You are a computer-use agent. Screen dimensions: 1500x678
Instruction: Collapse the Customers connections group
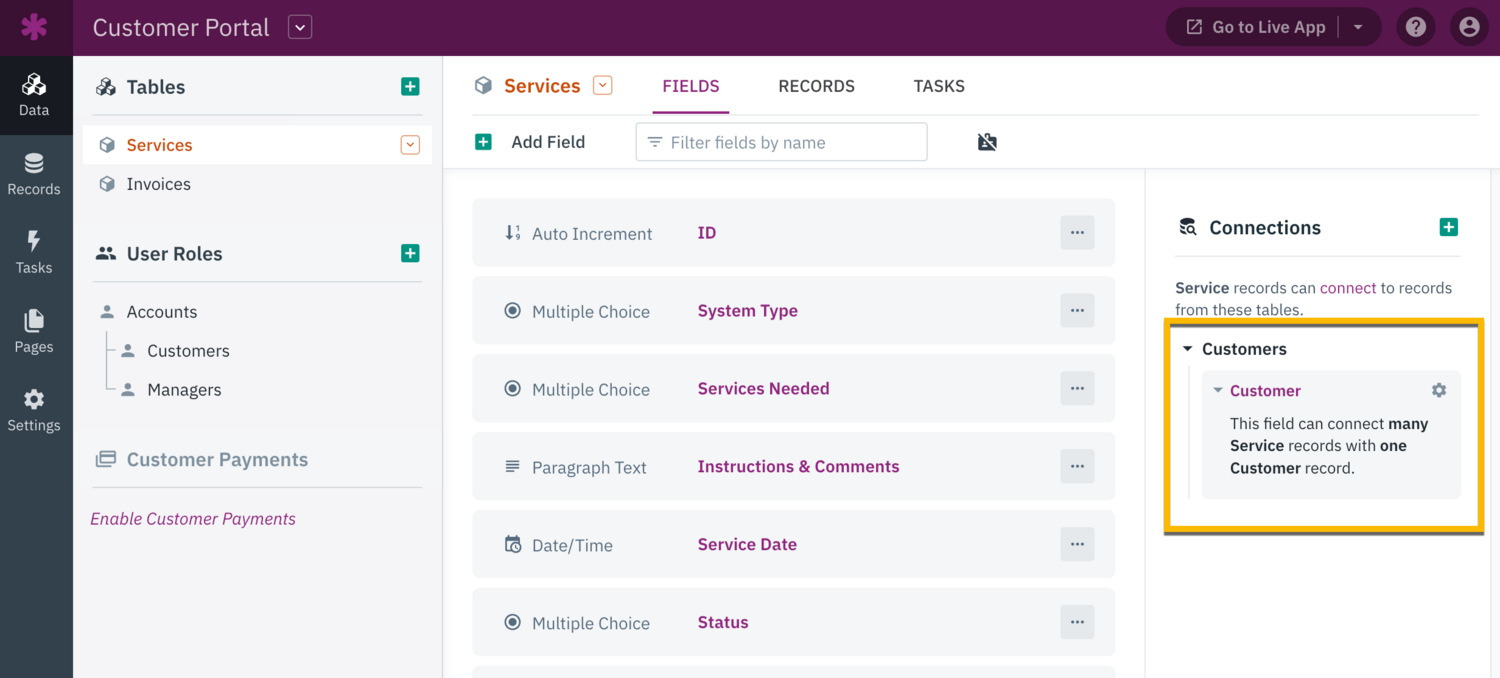pos(1188,349)
